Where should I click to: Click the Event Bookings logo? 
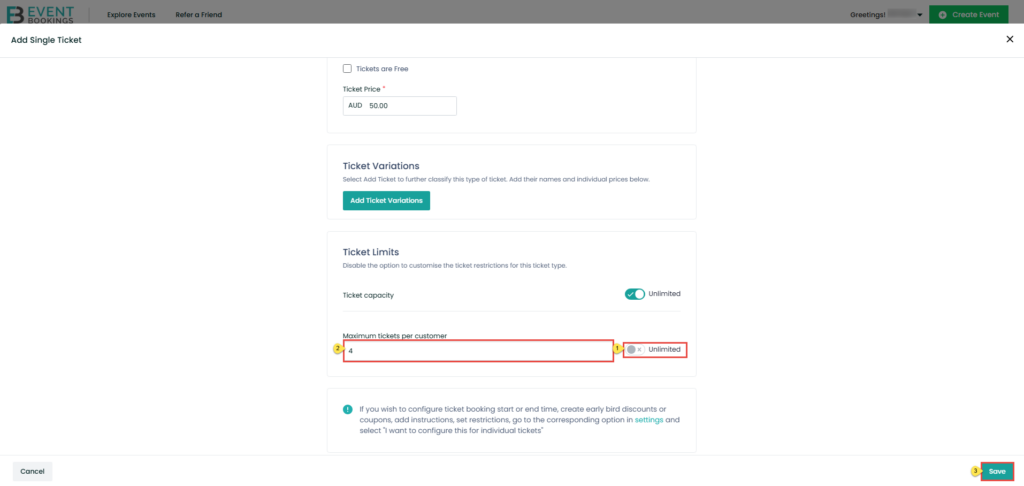tap(40, 14)
